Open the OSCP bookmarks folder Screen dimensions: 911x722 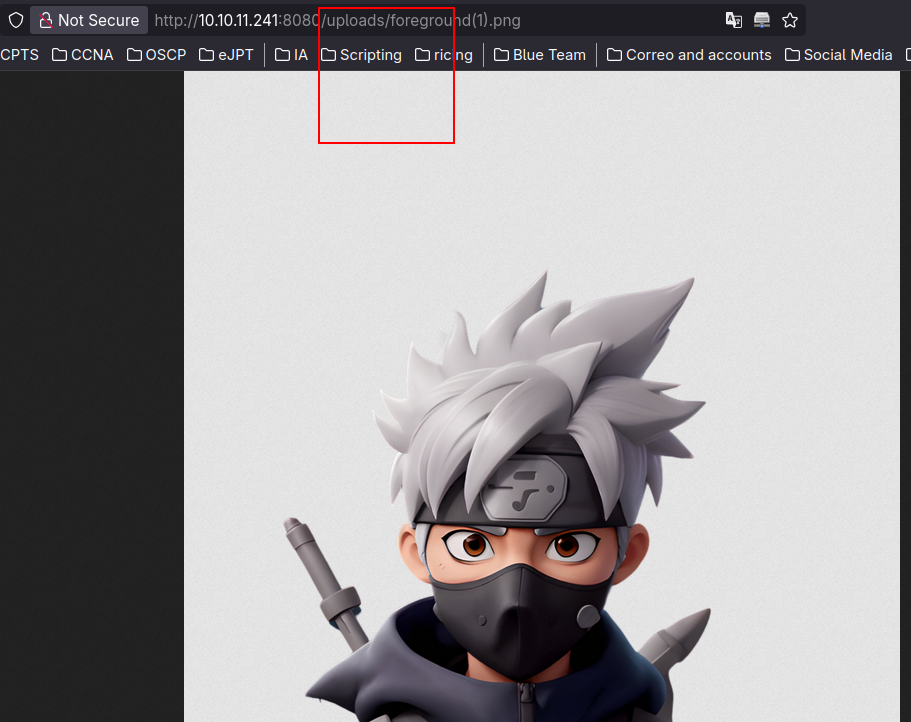click(157, 55)
